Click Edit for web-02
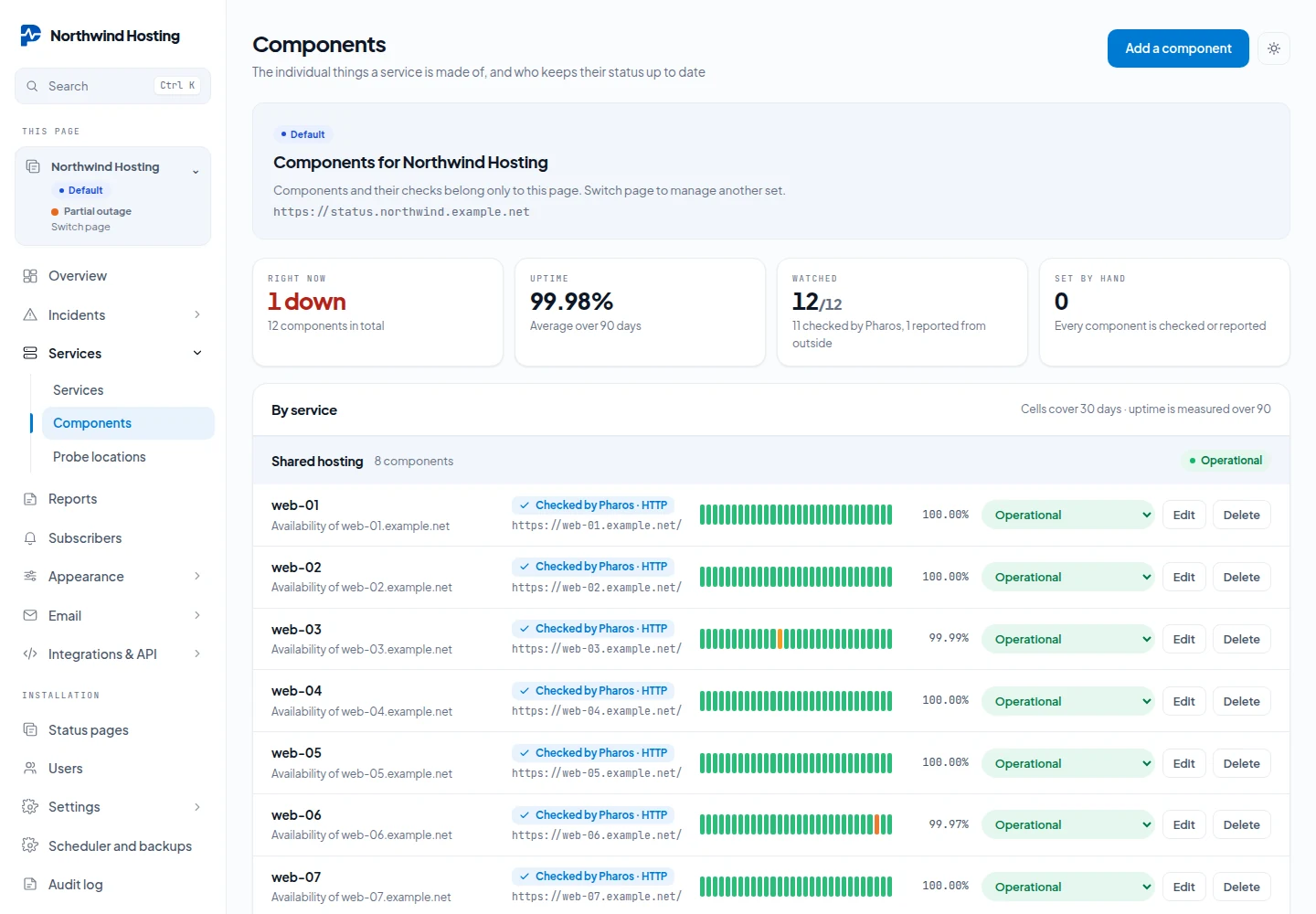Screen dimensions: 1316x914 tap(1183, 577)
